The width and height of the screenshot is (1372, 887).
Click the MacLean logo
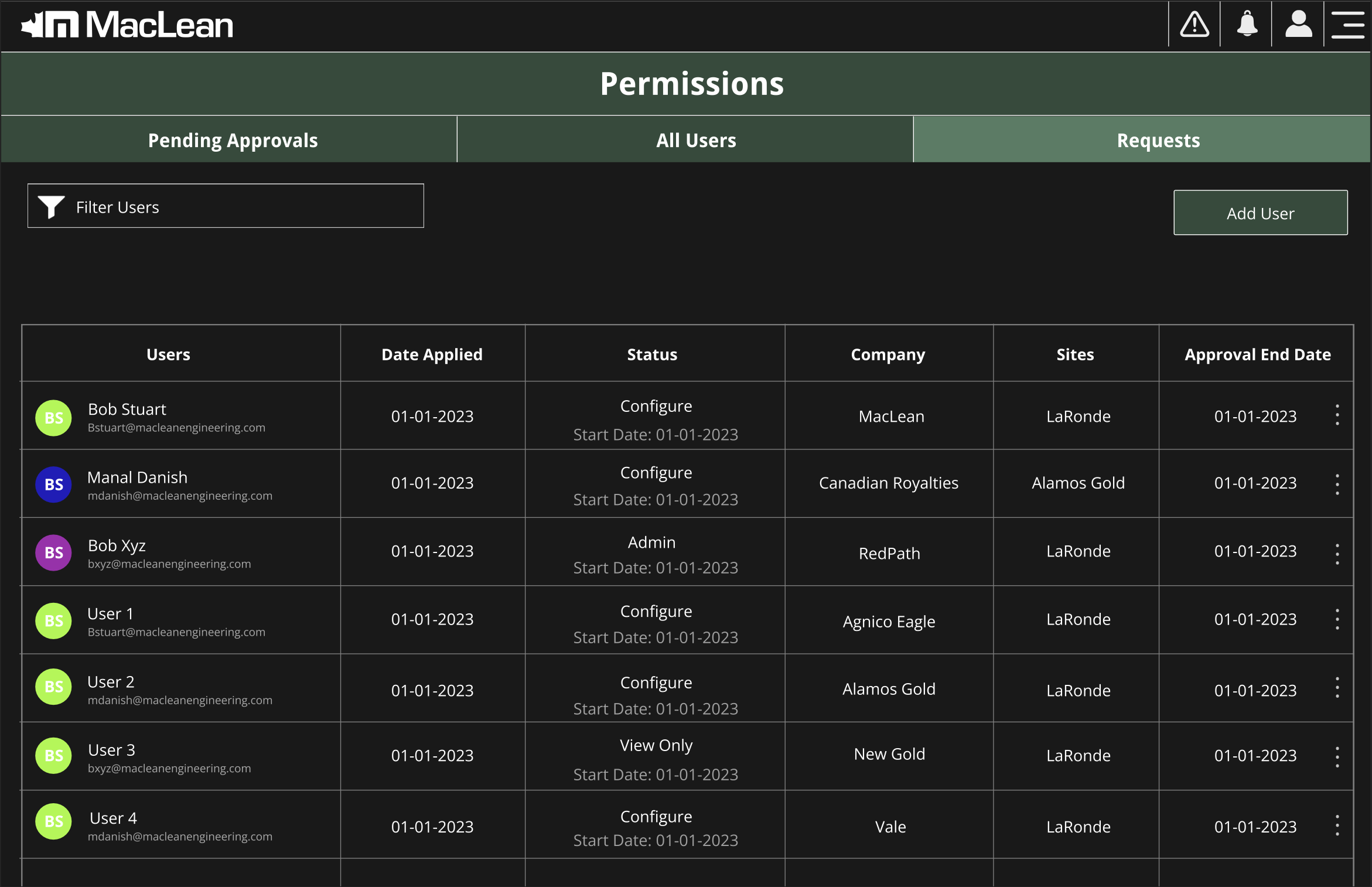127,25
